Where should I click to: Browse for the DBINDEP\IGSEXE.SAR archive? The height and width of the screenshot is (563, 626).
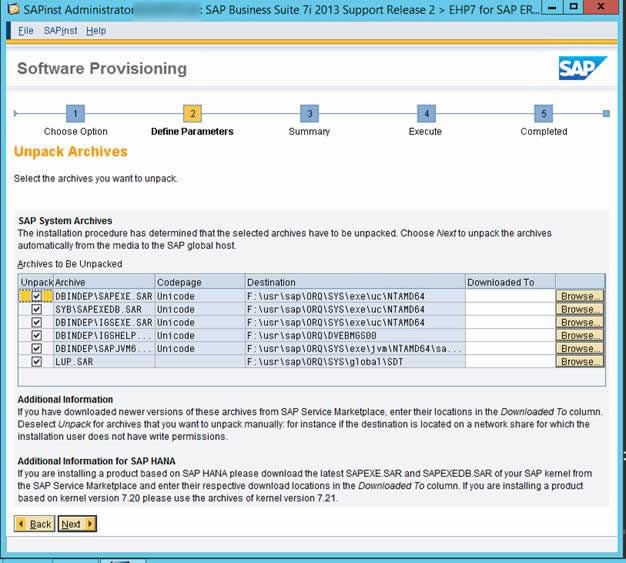coord(579,323)
